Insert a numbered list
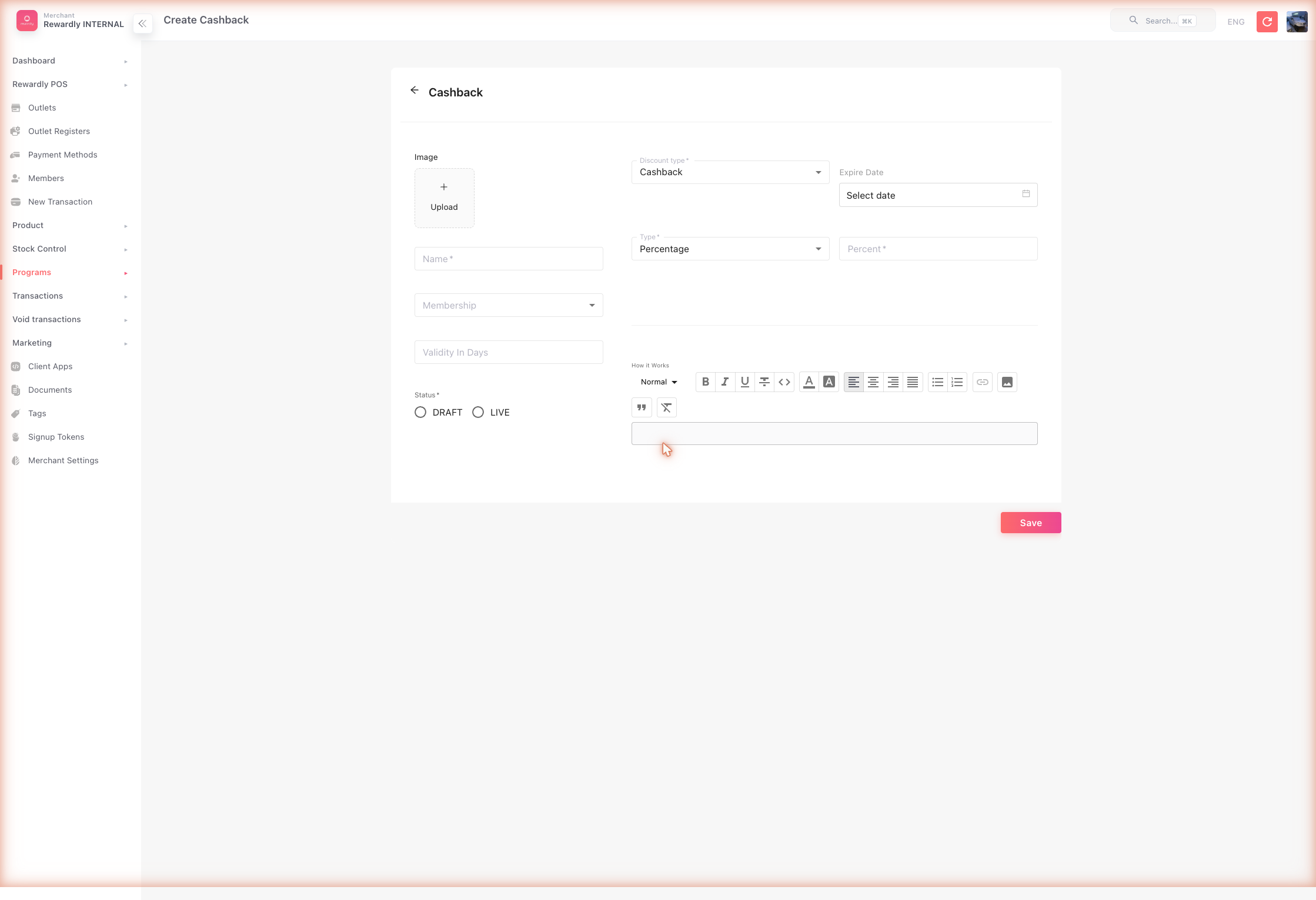 tap(957, 382)
